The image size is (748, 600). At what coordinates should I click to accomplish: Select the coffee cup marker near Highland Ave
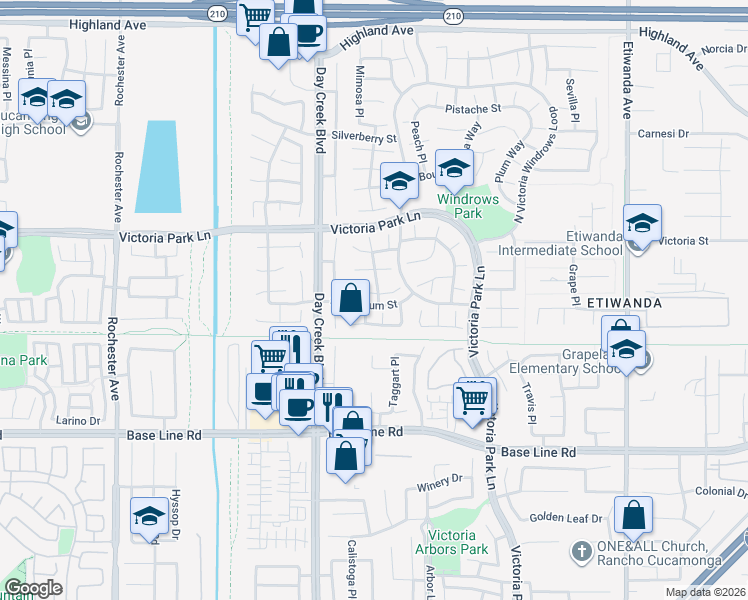point(312,36)
